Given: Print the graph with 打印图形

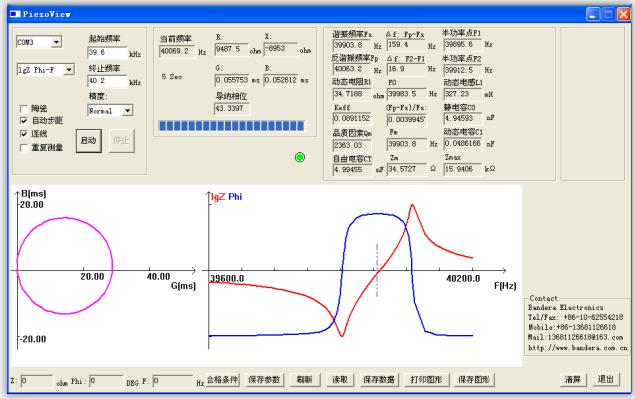Looking at the screenshot, I should pos(426,380).
